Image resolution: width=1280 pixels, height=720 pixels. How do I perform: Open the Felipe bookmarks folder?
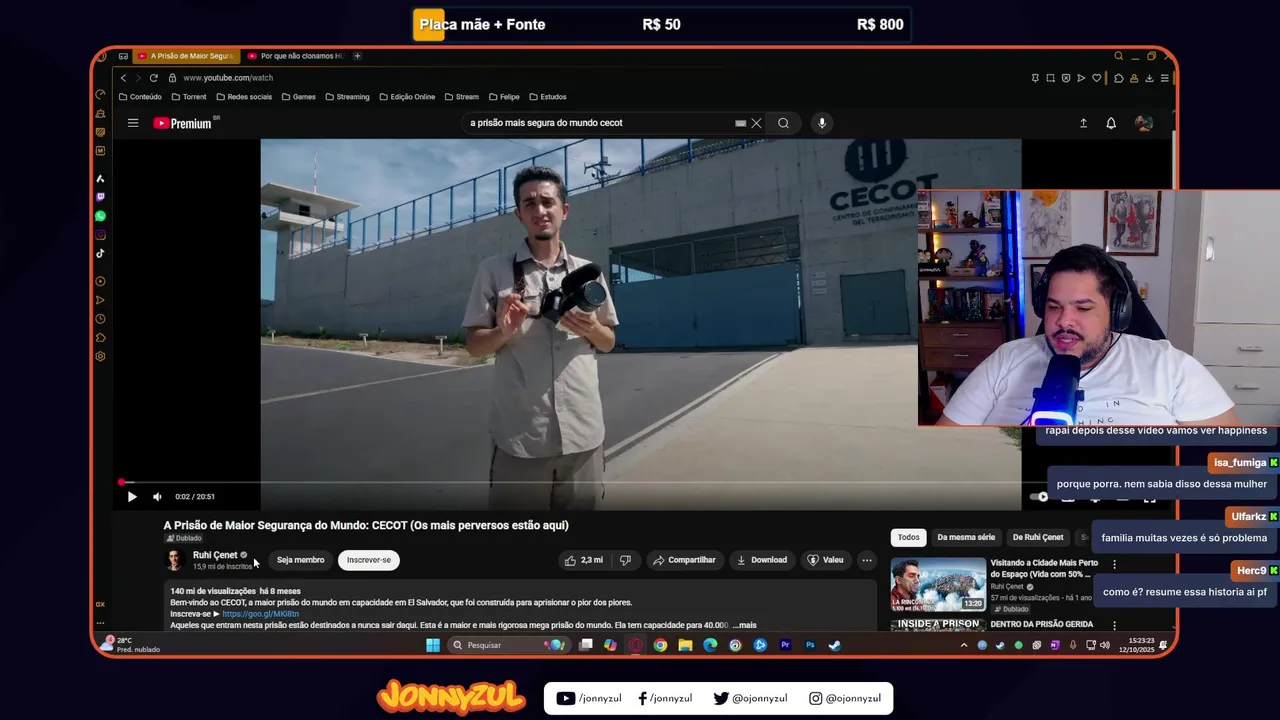point(504,97)
